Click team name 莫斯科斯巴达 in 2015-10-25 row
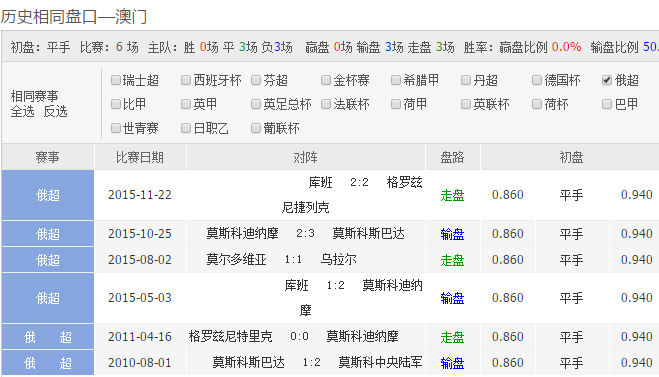659x377 pixels. (x=369, y=233)
